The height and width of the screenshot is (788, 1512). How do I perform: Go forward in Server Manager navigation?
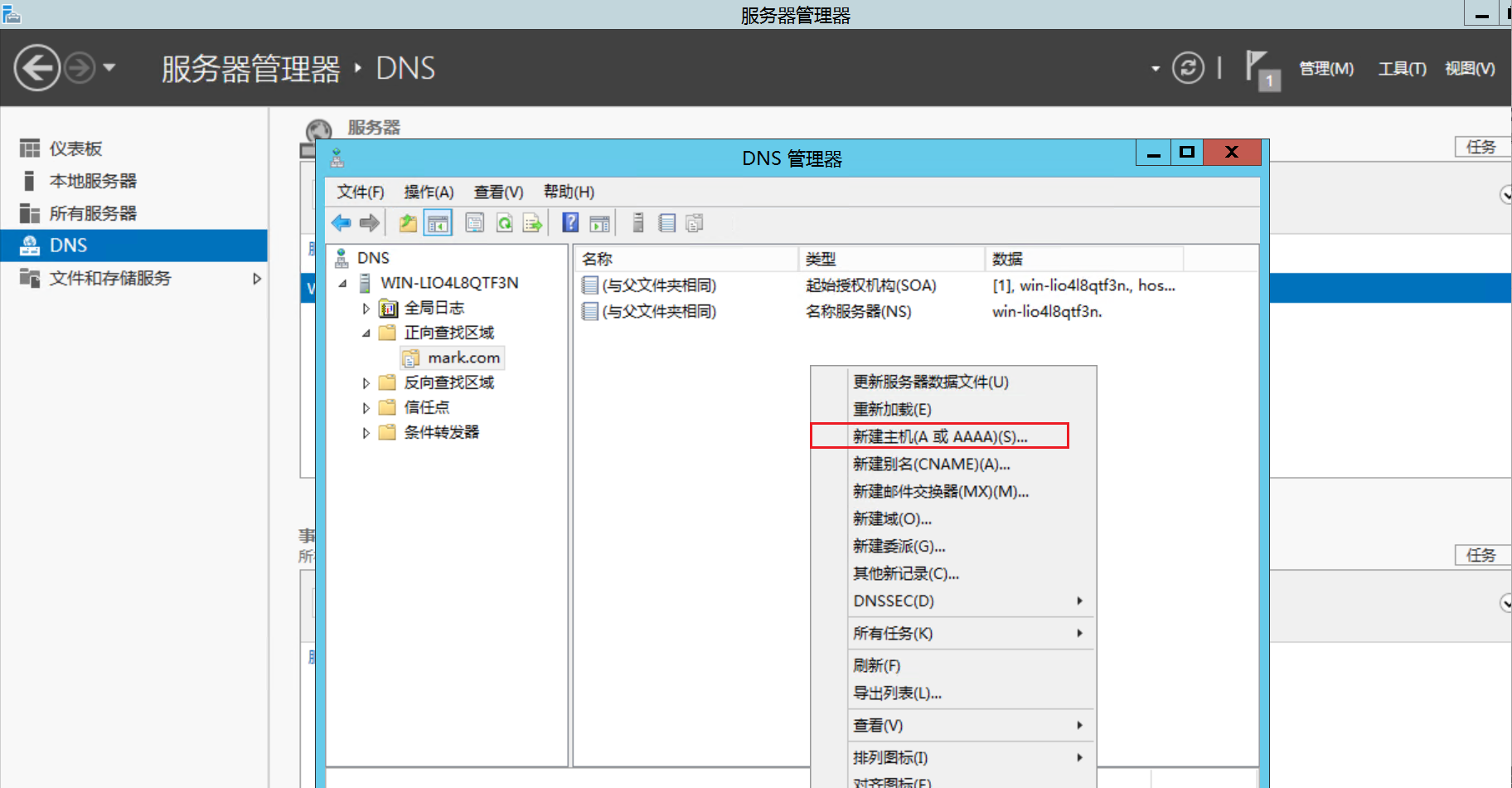pos(80,68)
